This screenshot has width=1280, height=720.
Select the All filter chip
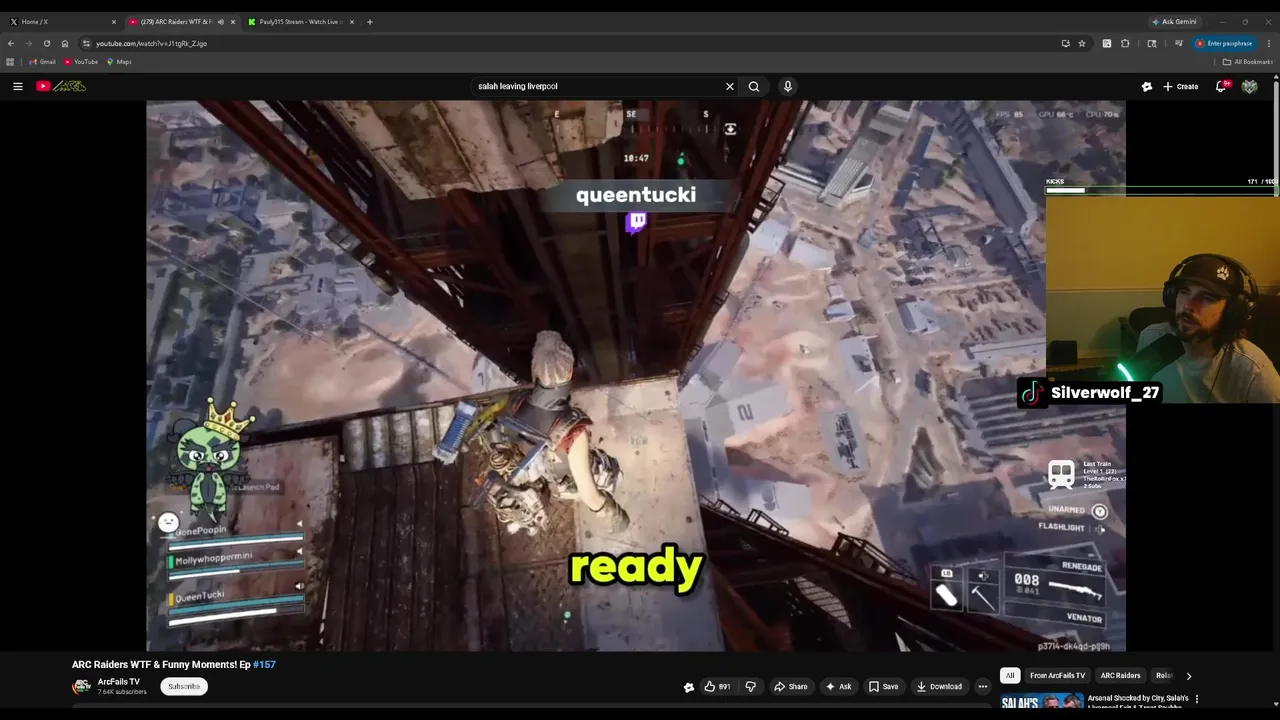coord(1010,675)
